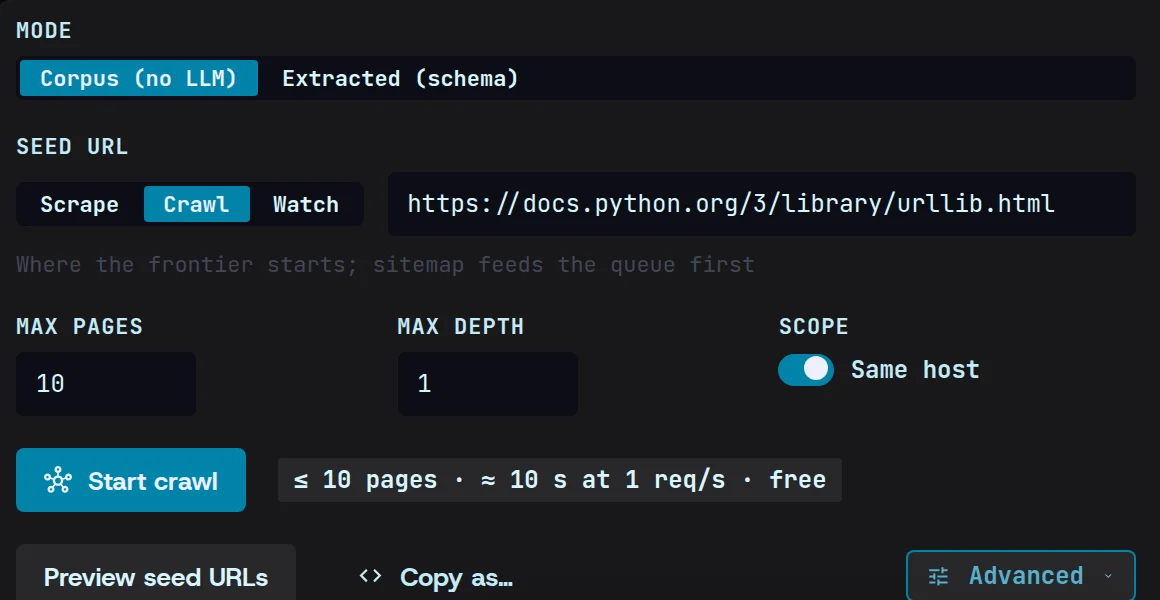Click the Copy as... button
The width and height of the screenshot is (1160, 600).
click(x=436, y=576)
